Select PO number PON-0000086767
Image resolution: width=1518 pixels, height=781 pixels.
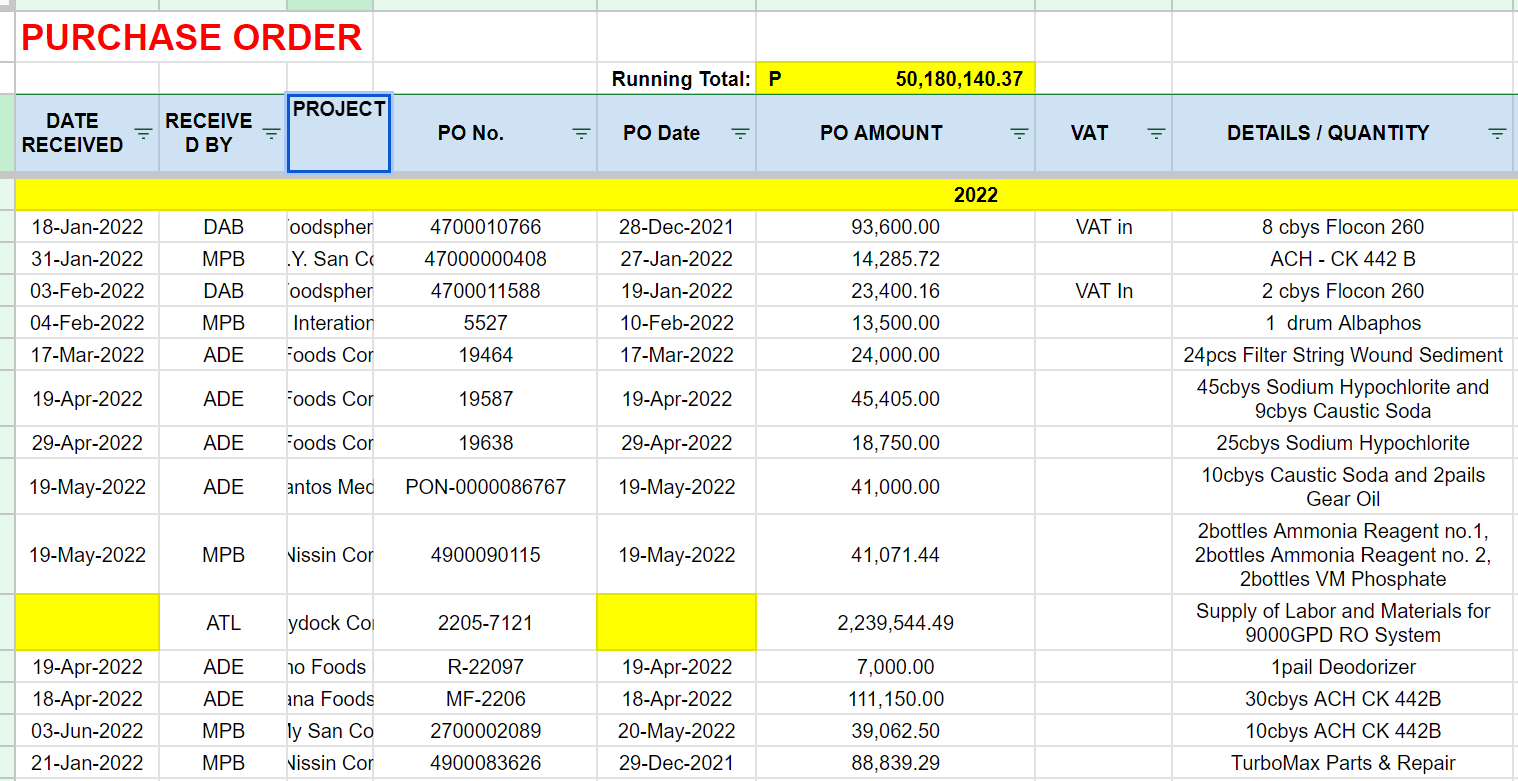[485, 487]
